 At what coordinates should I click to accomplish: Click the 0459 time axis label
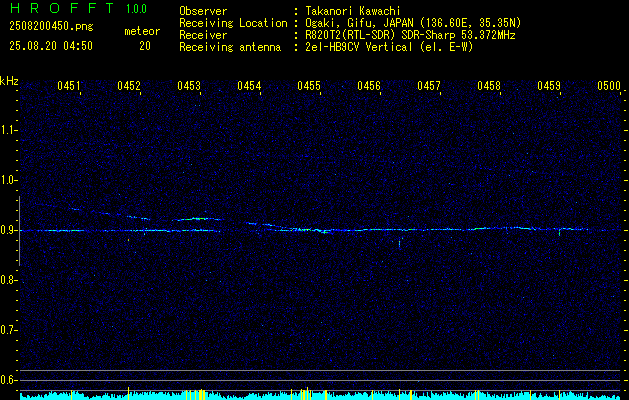click(x=549, y=85)
